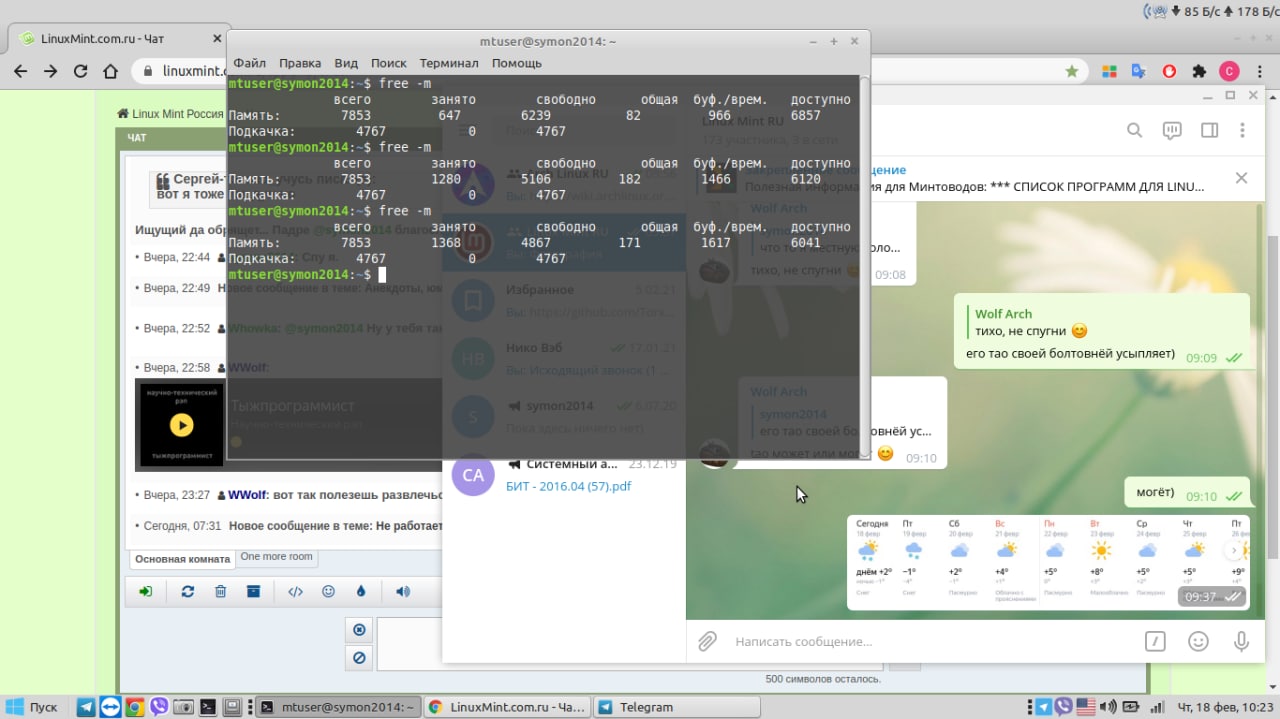Open Telegram chat options menu

tap(1243, 130)
